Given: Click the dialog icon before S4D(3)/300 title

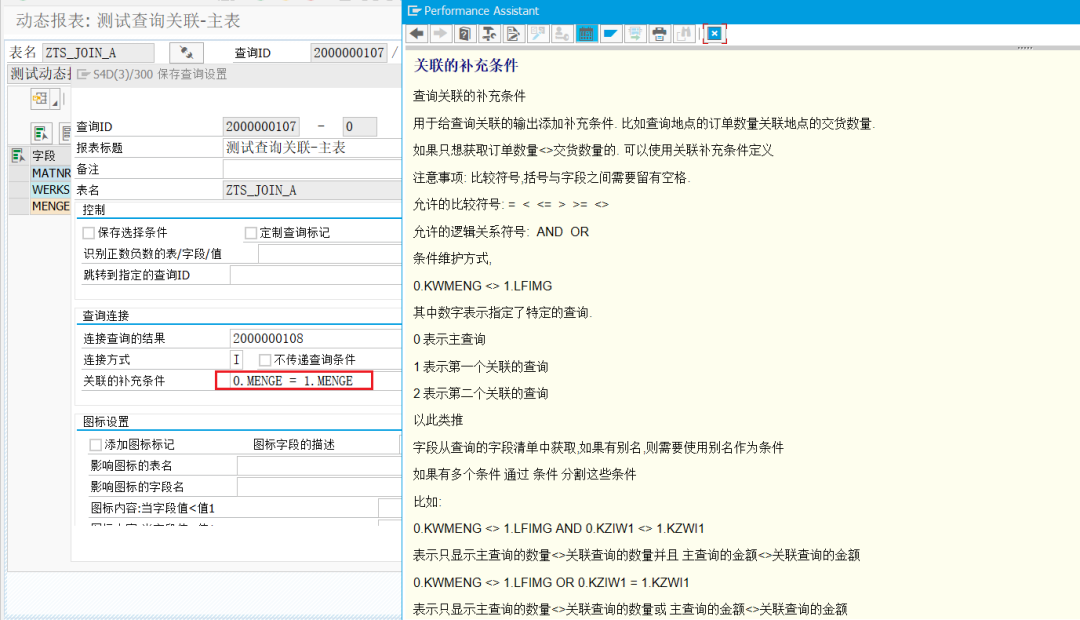Looking at the screenshot, I should pyautogui.click(x=83, y=74).
